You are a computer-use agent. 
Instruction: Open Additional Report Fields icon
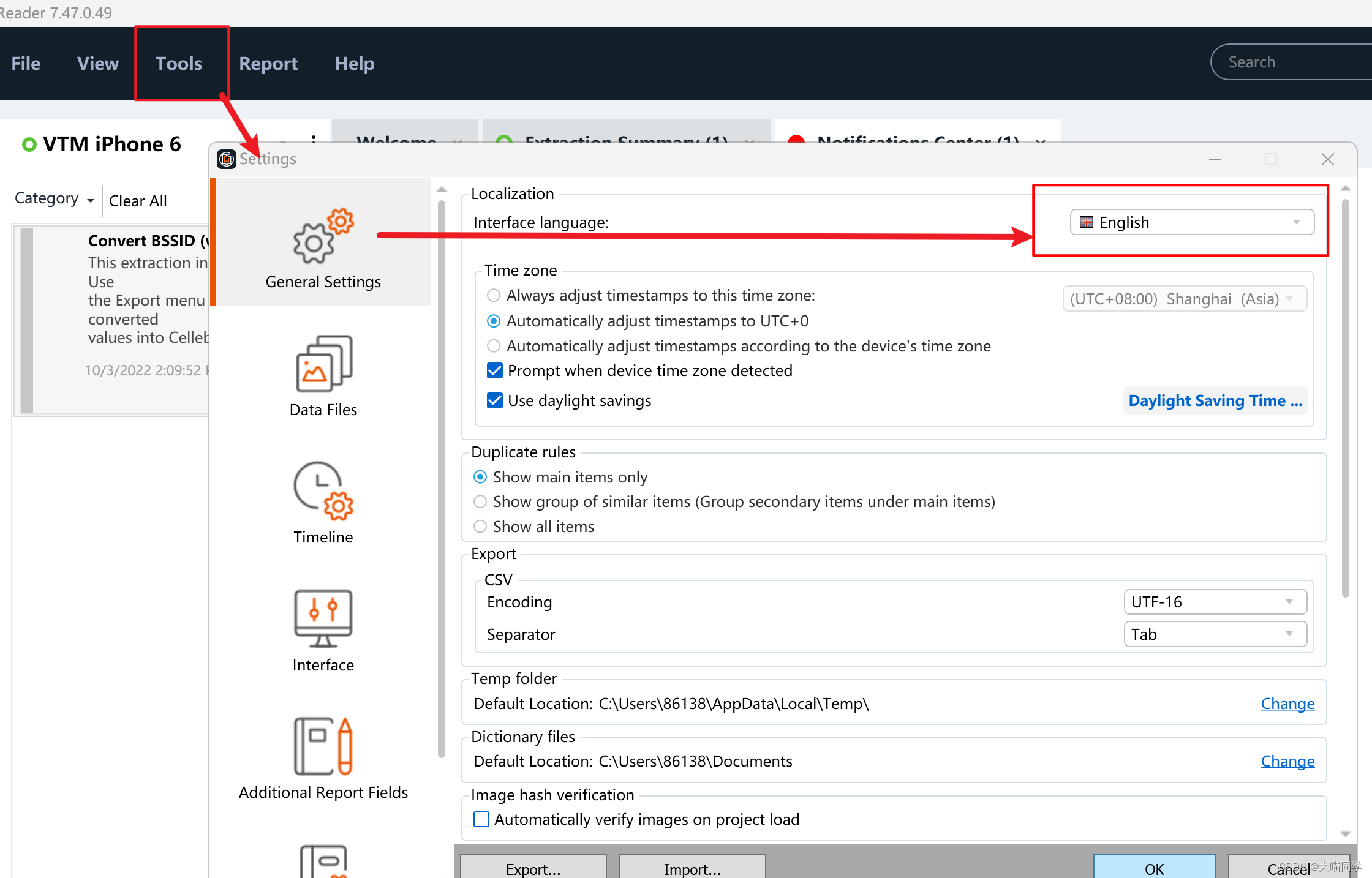click(323, 746)
